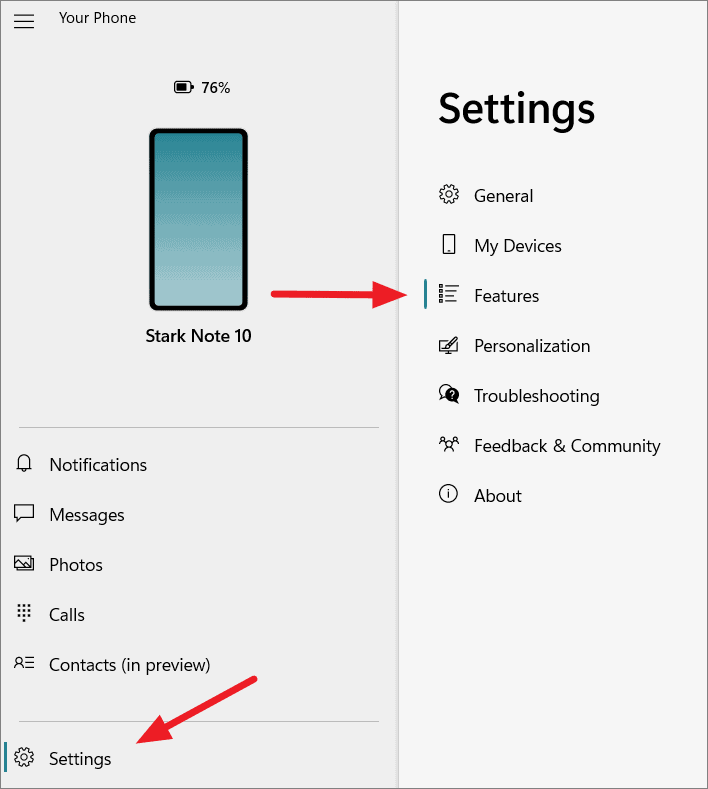Select the Features settings label
Screen dimensions: 708x789
(506, 296)
